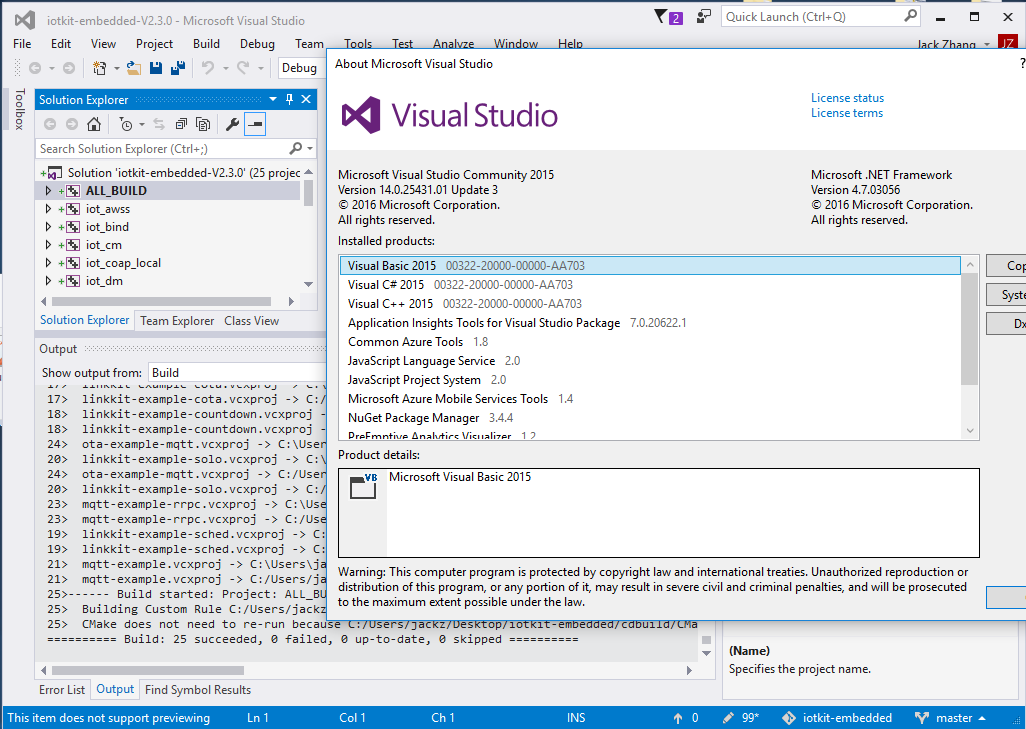
Task: Switch to the Error List tab
Action: 62,690
